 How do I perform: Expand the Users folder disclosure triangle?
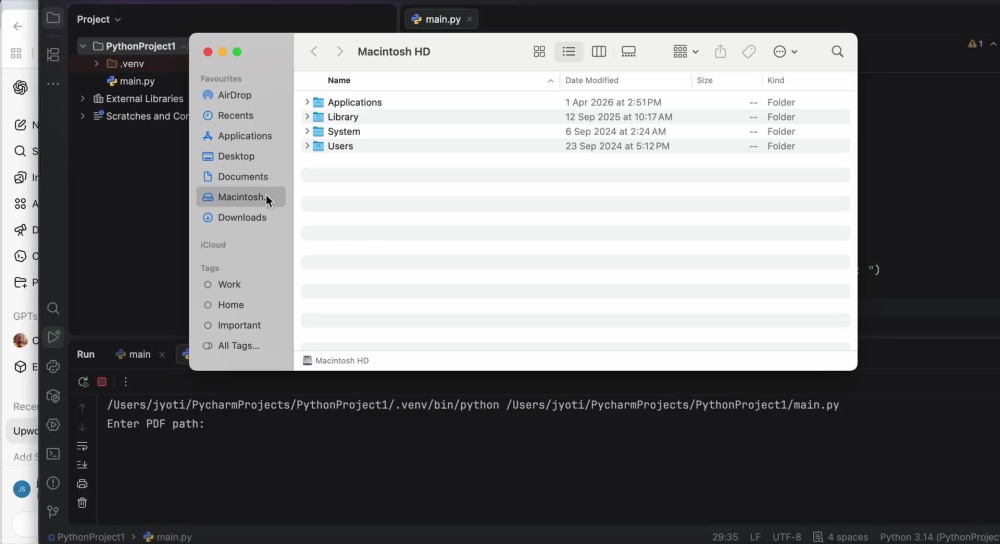(307, 146)
